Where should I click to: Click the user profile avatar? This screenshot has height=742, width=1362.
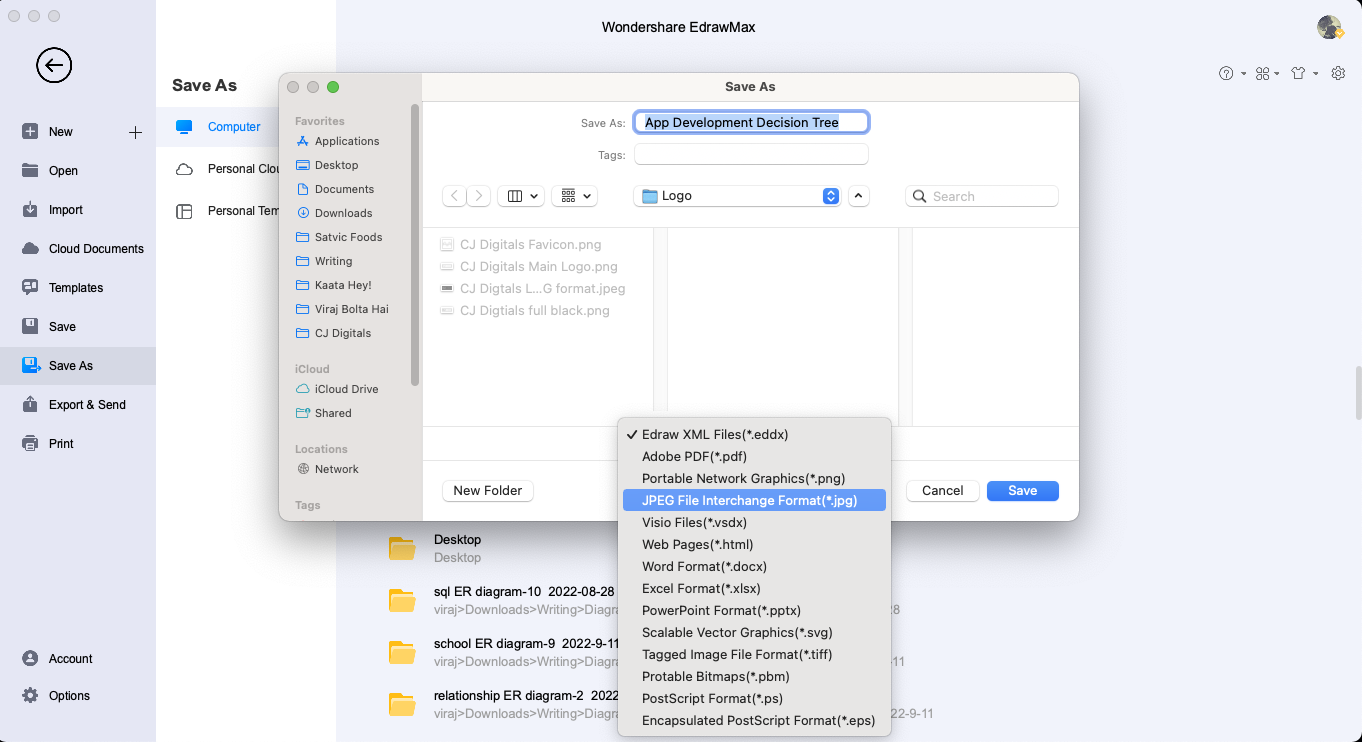1329,27
